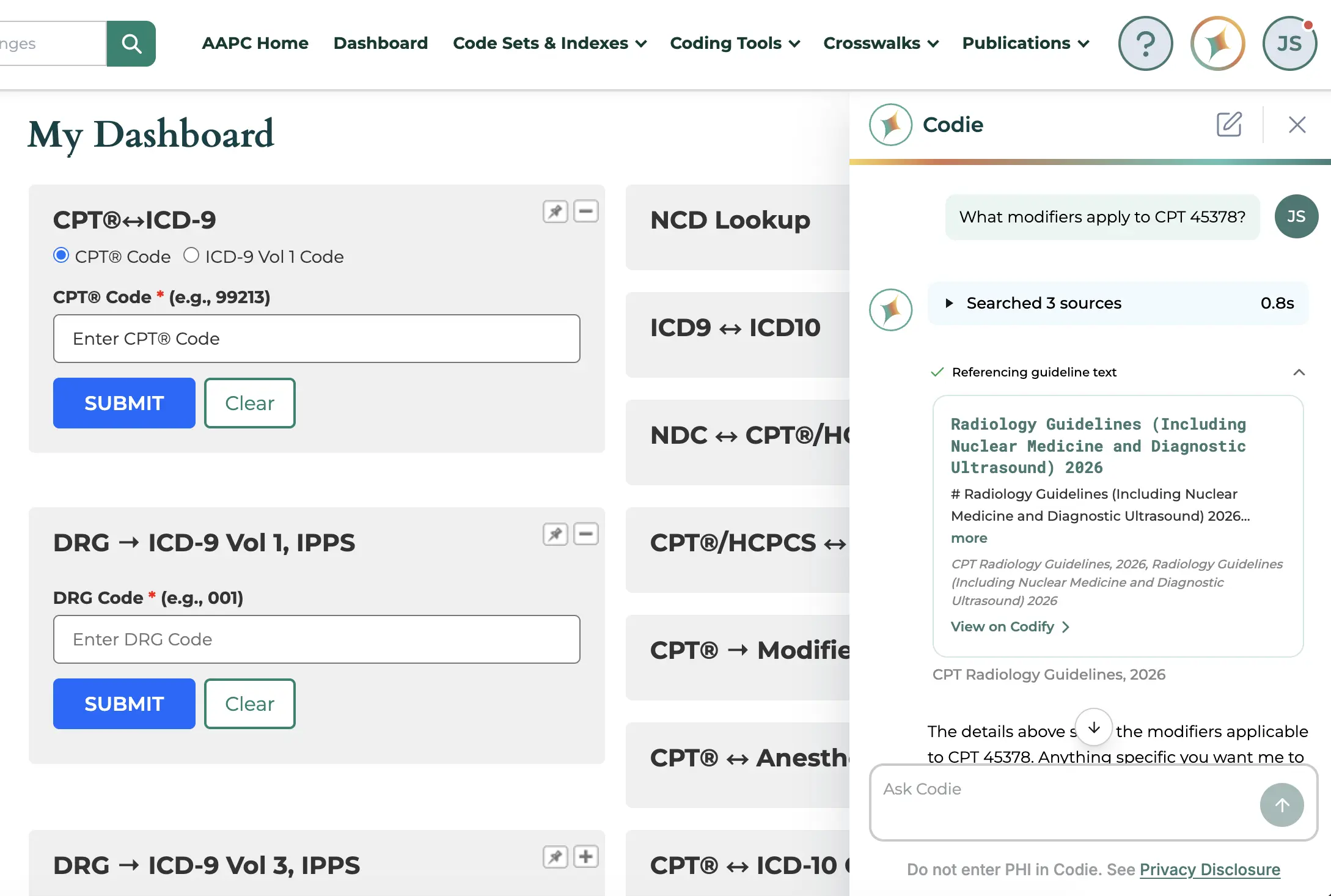Image resolution: width=1331 pixels, height=896 pixels.
Task: Expand the DRG → ICD-9 Vol 3, IPPS widget
Action: click(x=586, y=857)
